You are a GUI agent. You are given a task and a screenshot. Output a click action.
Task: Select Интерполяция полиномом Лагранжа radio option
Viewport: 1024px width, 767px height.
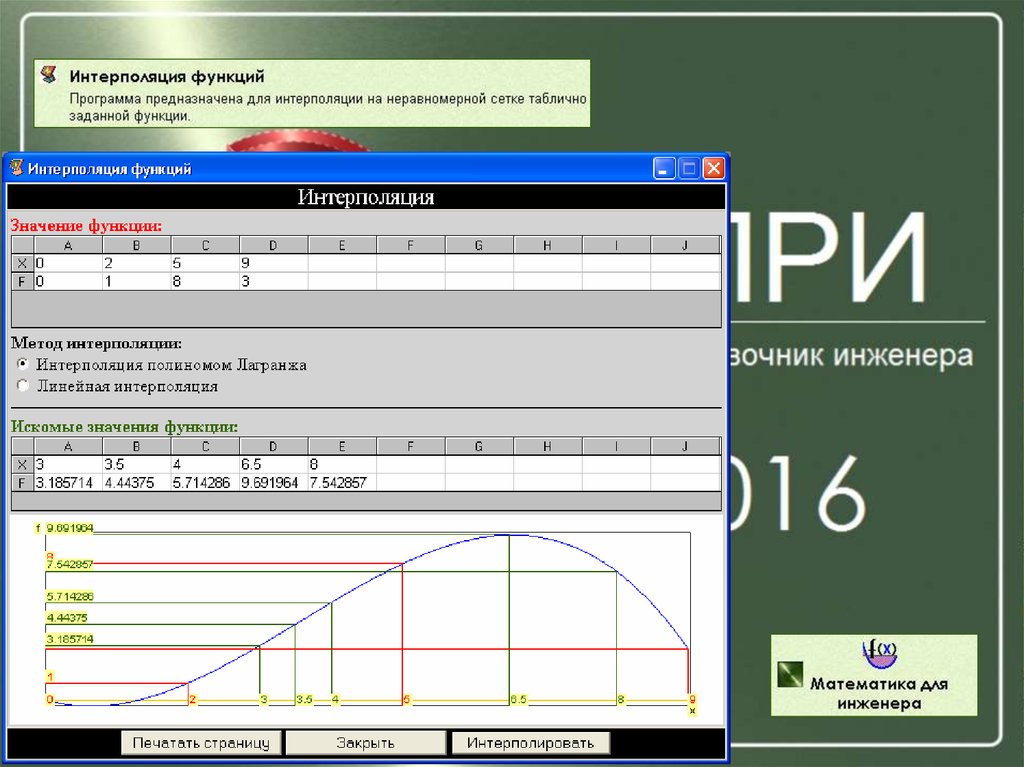pos(23,365)
